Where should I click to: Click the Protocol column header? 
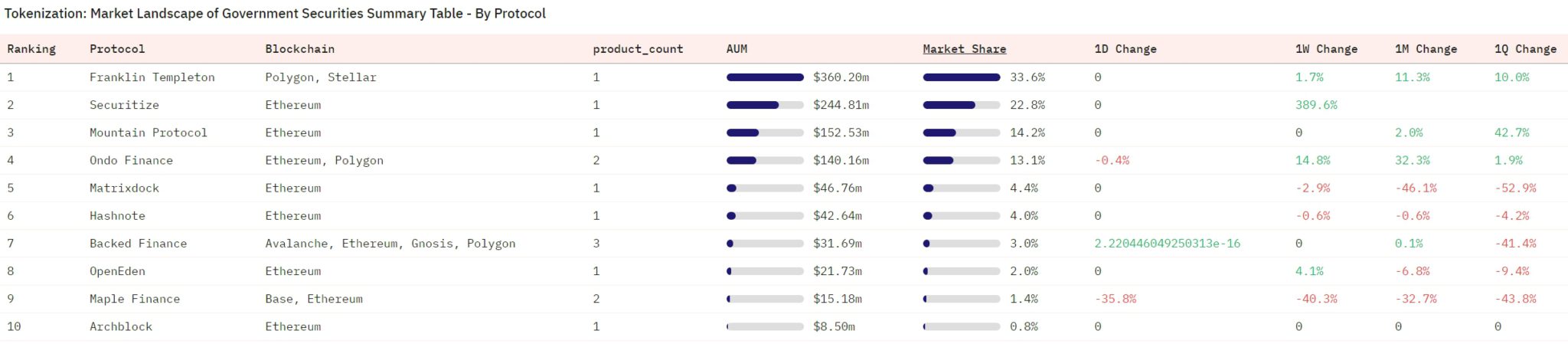(x=117, y=49)
